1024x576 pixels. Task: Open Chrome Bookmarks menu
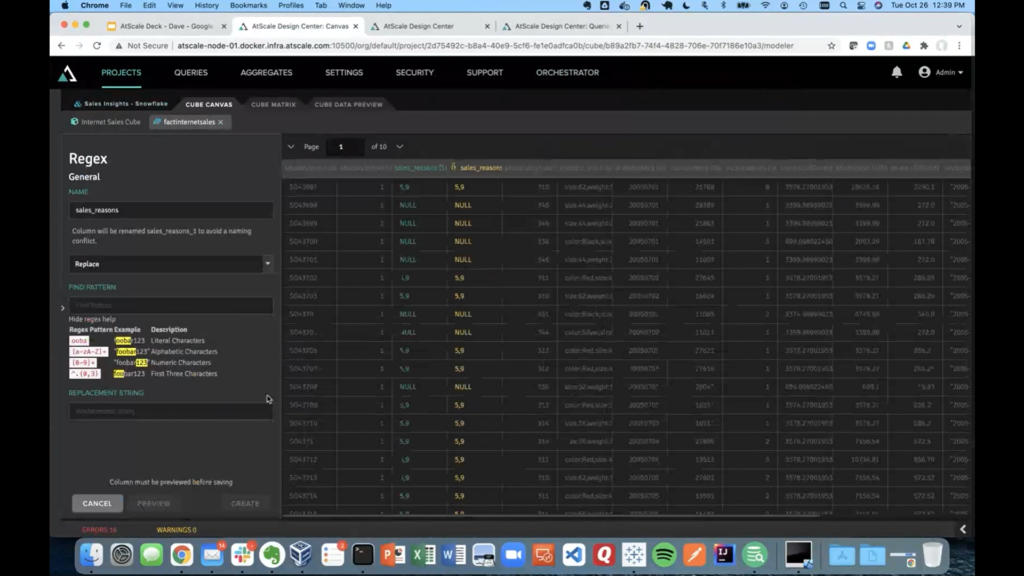point(248,5)
